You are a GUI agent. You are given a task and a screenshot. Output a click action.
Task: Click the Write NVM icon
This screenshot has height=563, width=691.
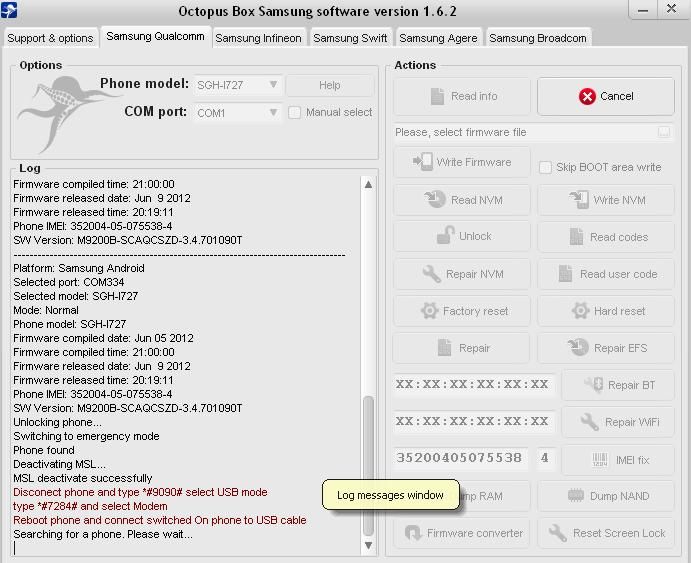click(579, 200)
